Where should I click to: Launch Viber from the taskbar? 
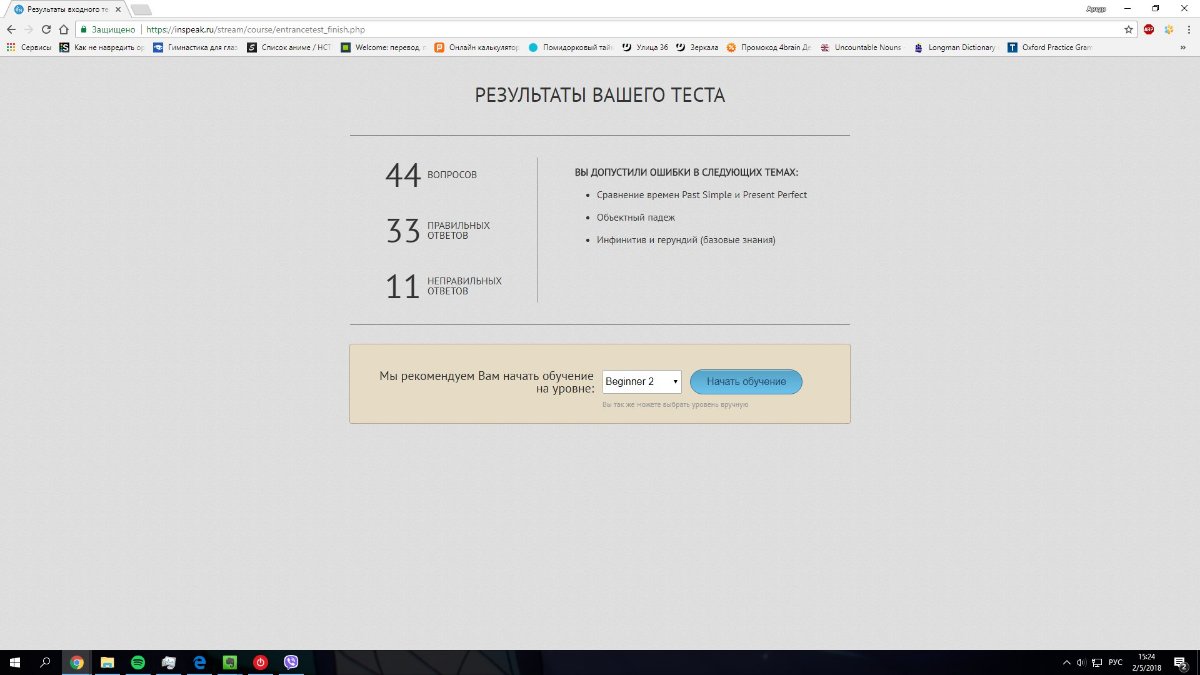coord(291,662)
